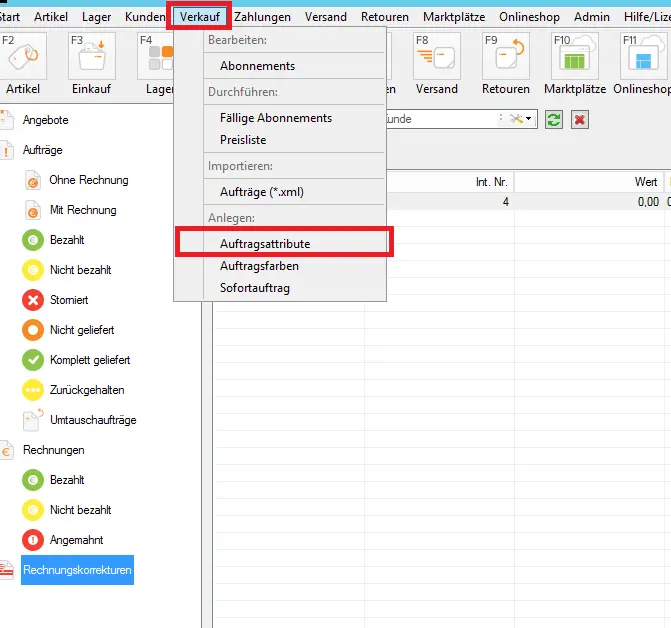The width and height of the screenshot is (671, 628).
Task: Select Angemahnt invoices filter
Action: [x=76, y=539]
